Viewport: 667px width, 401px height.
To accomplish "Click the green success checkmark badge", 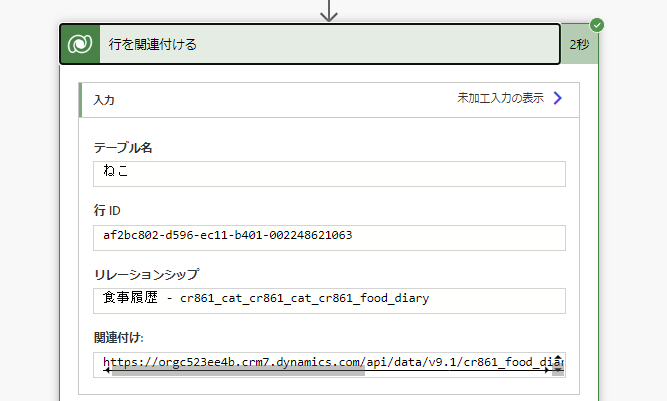I will 597,24.
